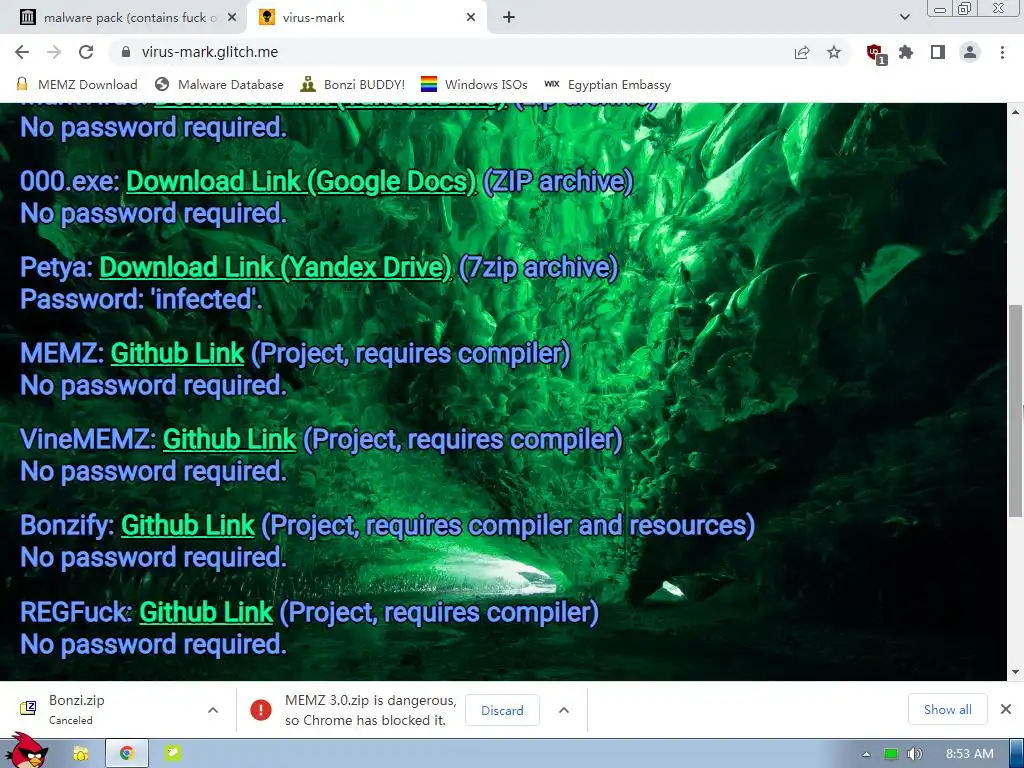Screen dimensions: 1024x768
Task: Expand options for Bonzi.zip download
Action: pyautogui.click(x=213, y=710)
